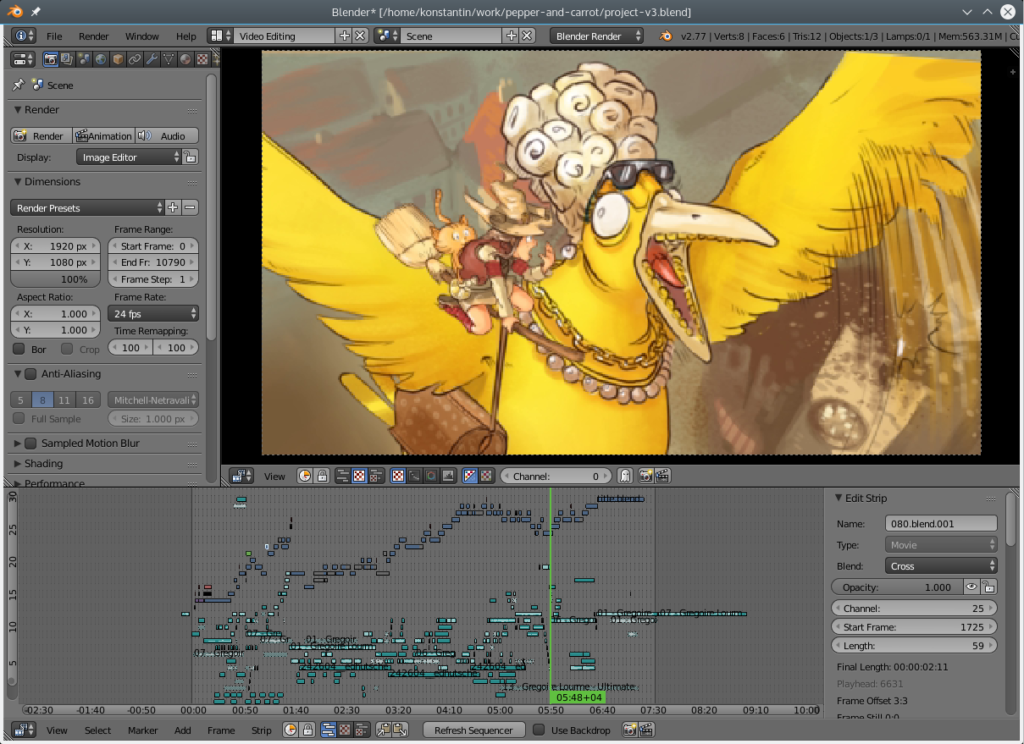This screenshot has width=1024, height=744.
Task: Click the ghost overlay icon in preview header
Action: coord(625,476)
